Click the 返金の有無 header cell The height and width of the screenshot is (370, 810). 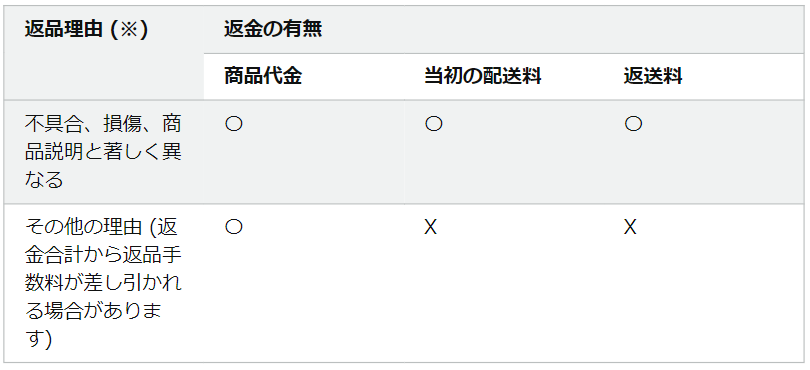pos(273,29)
